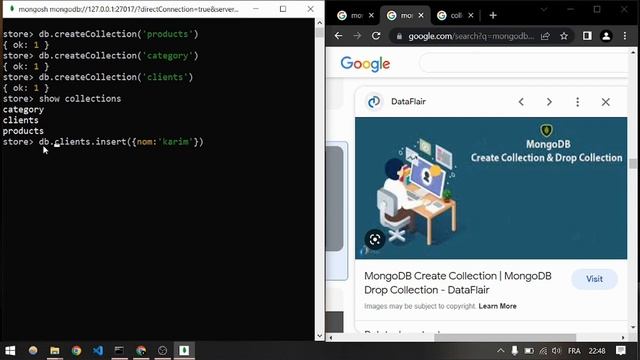This screenshot has width=640, height=360.
Task: Open Visual Studio Code from taskbar
Action: pos(98,350)
